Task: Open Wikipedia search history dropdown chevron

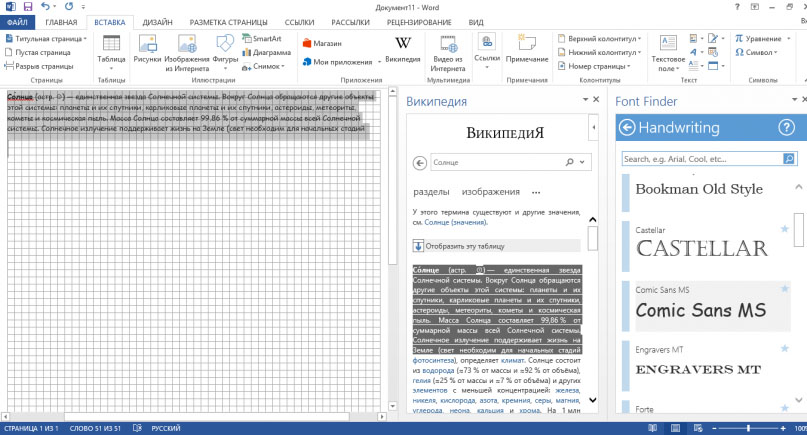Action: coord(582,162)
